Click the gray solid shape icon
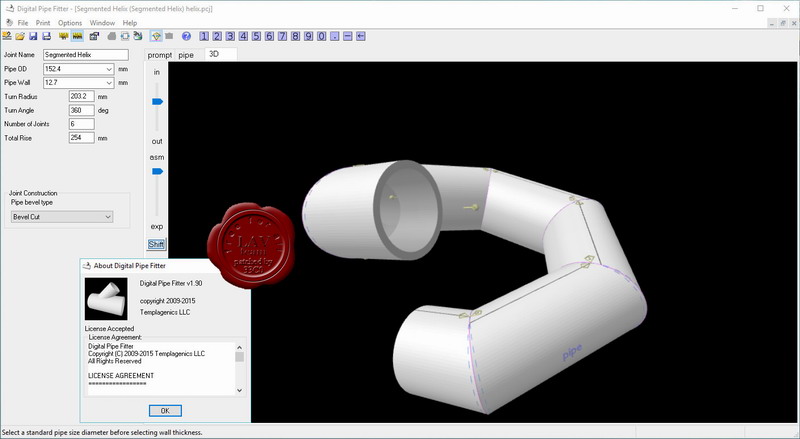This screenshot has height=439, width=800. [x=111, y=36]
